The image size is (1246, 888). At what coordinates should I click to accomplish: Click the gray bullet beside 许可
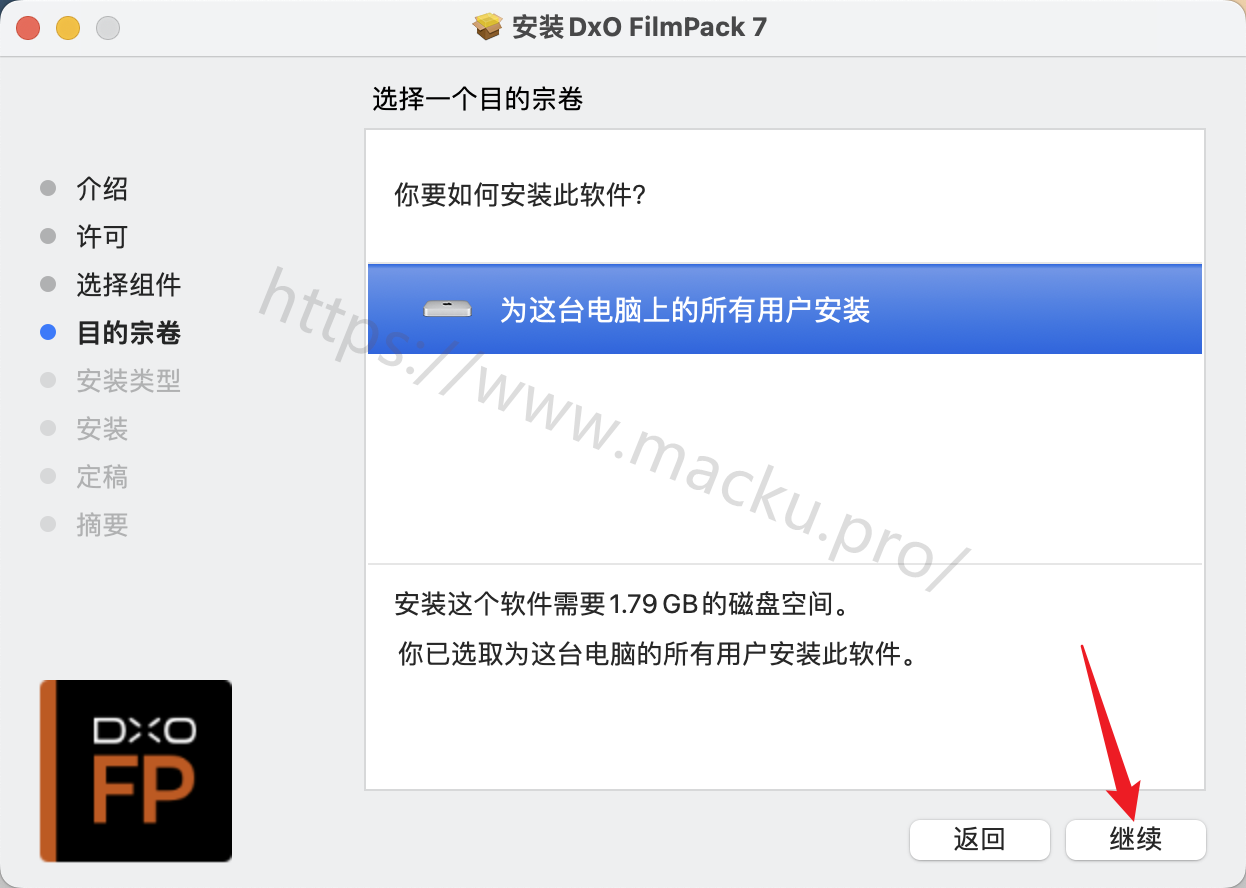(48, 237)
